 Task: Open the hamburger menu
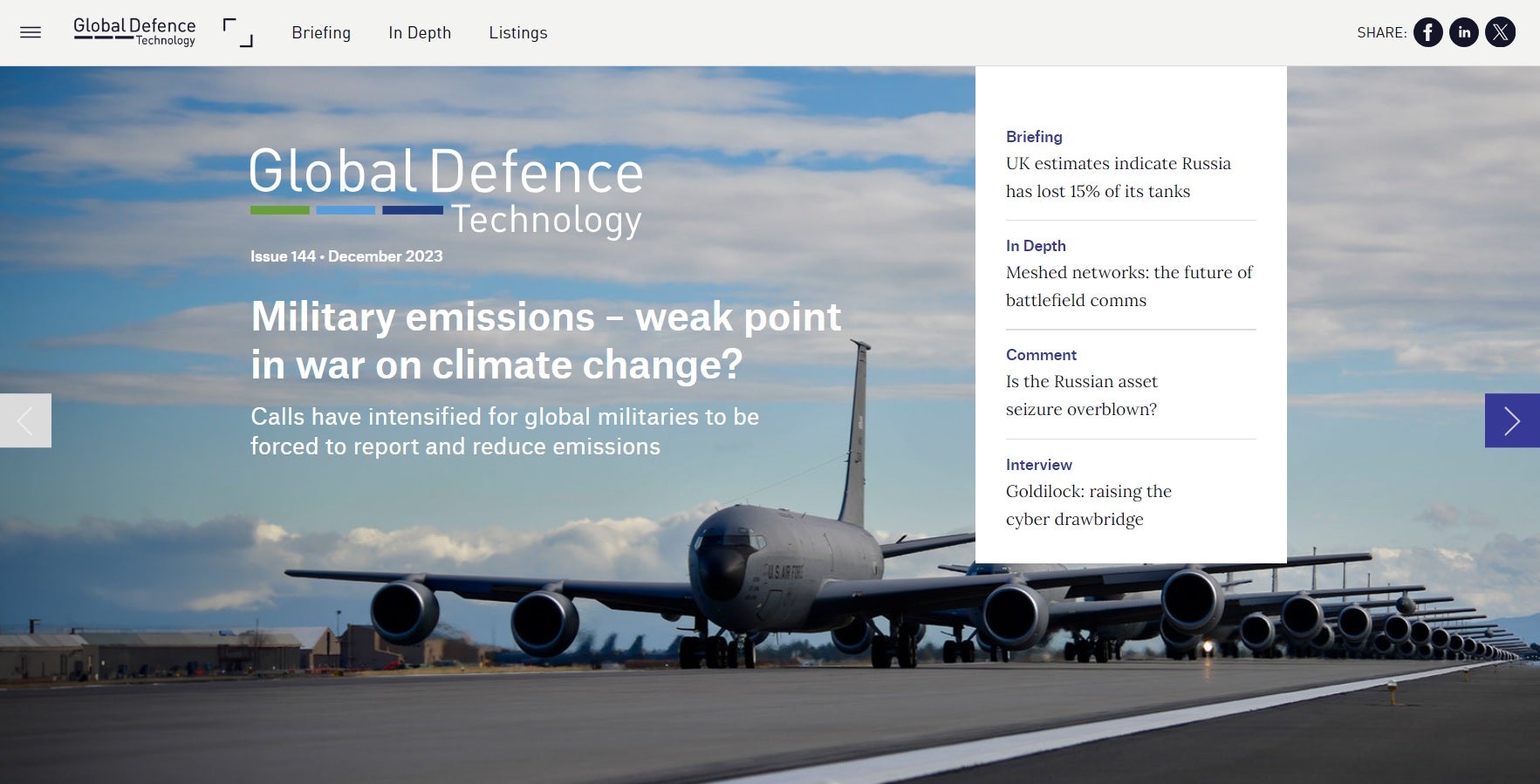click(31, 33)
